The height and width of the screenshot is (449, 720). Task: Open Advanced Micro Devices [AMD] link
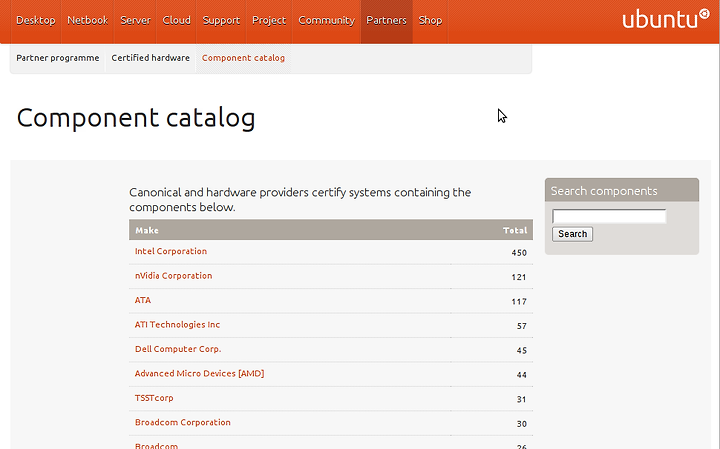click(x=199, y=374)
